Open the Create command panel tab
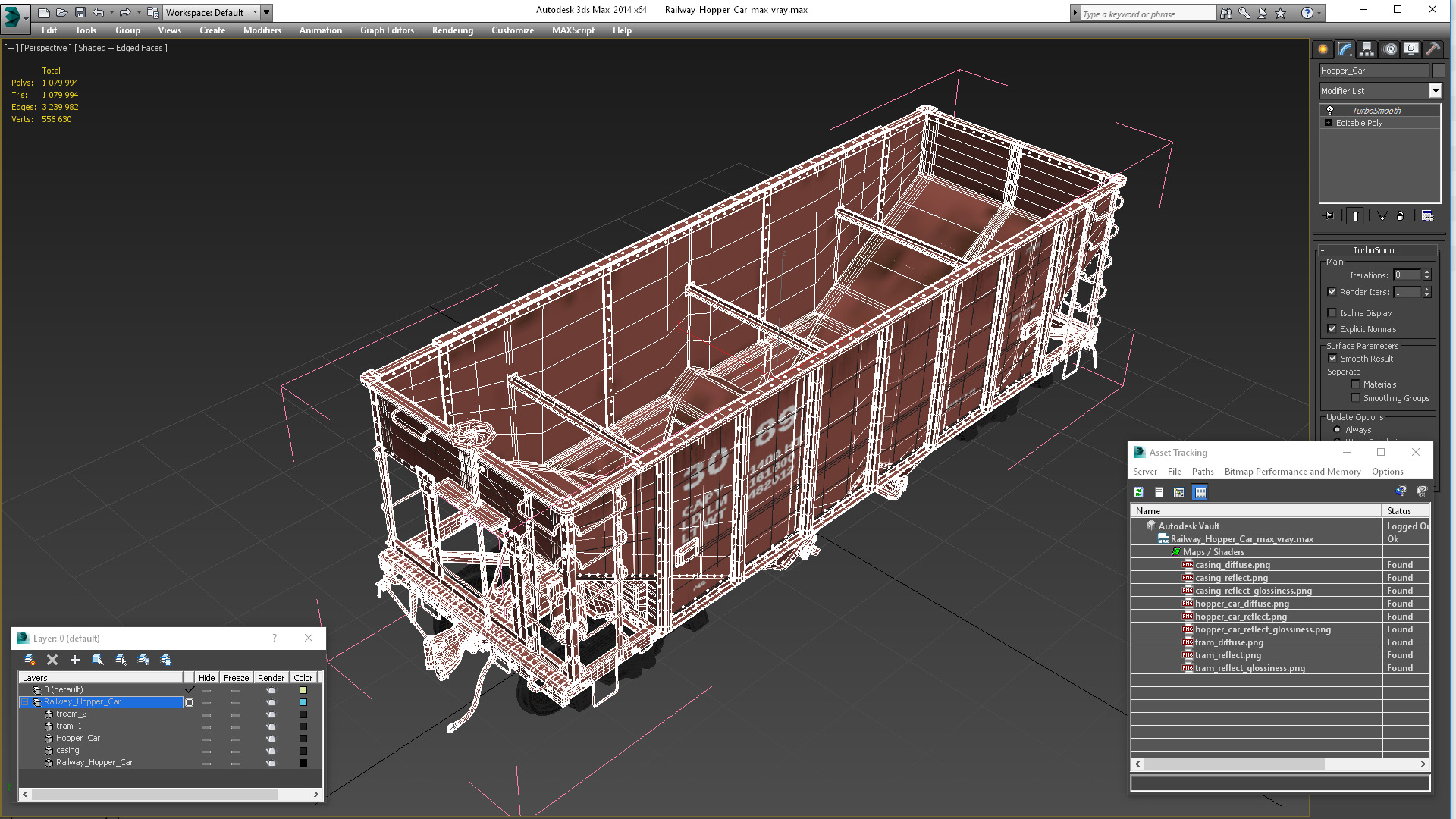The image size is (1456, 819). (1323, 49)
